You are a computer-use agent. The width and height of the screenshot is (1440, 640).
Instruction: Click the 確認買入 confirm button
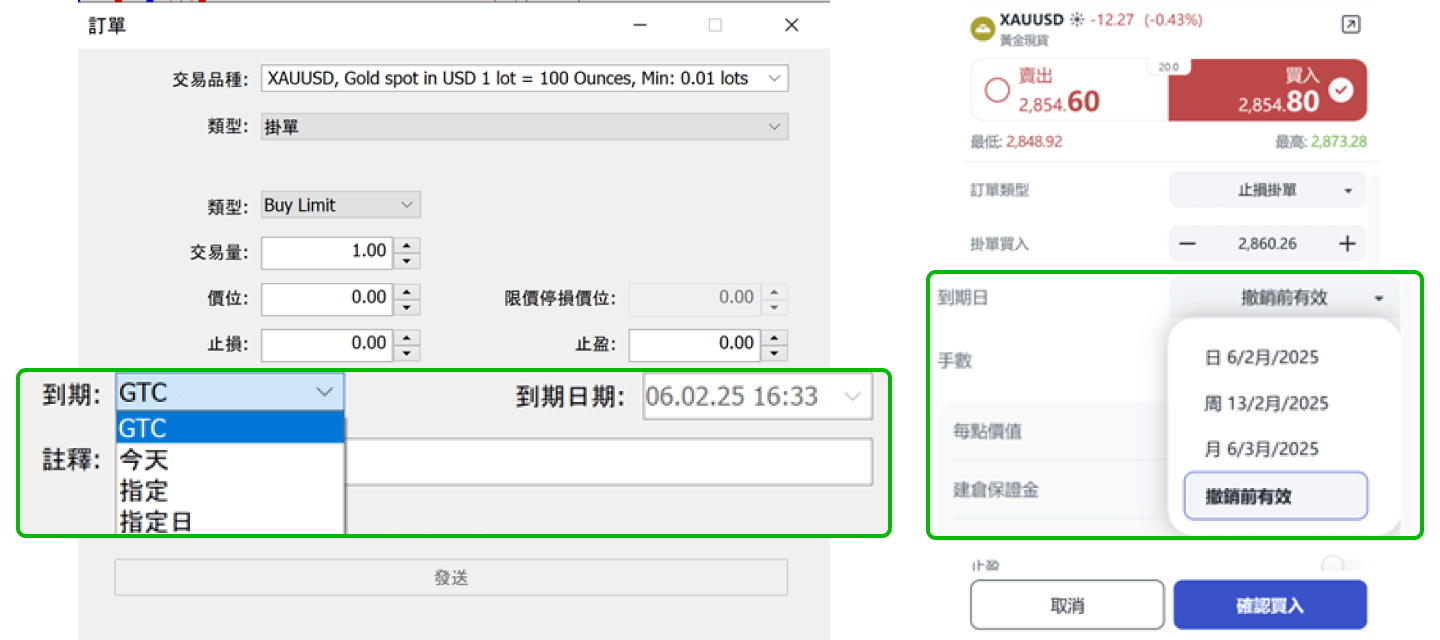click(1272, 604)
